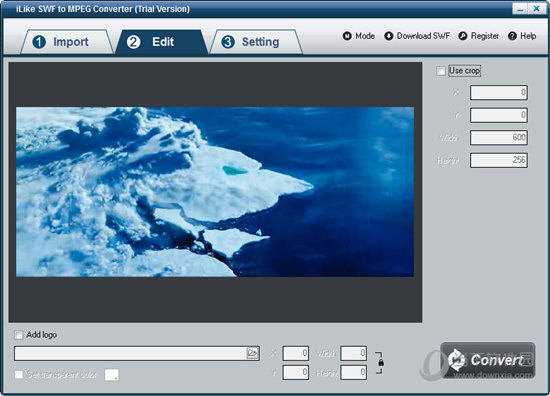Viewport: 550px width, 396px height.
Task: Start conversion with the Convert button
Action: pos(488,360)
